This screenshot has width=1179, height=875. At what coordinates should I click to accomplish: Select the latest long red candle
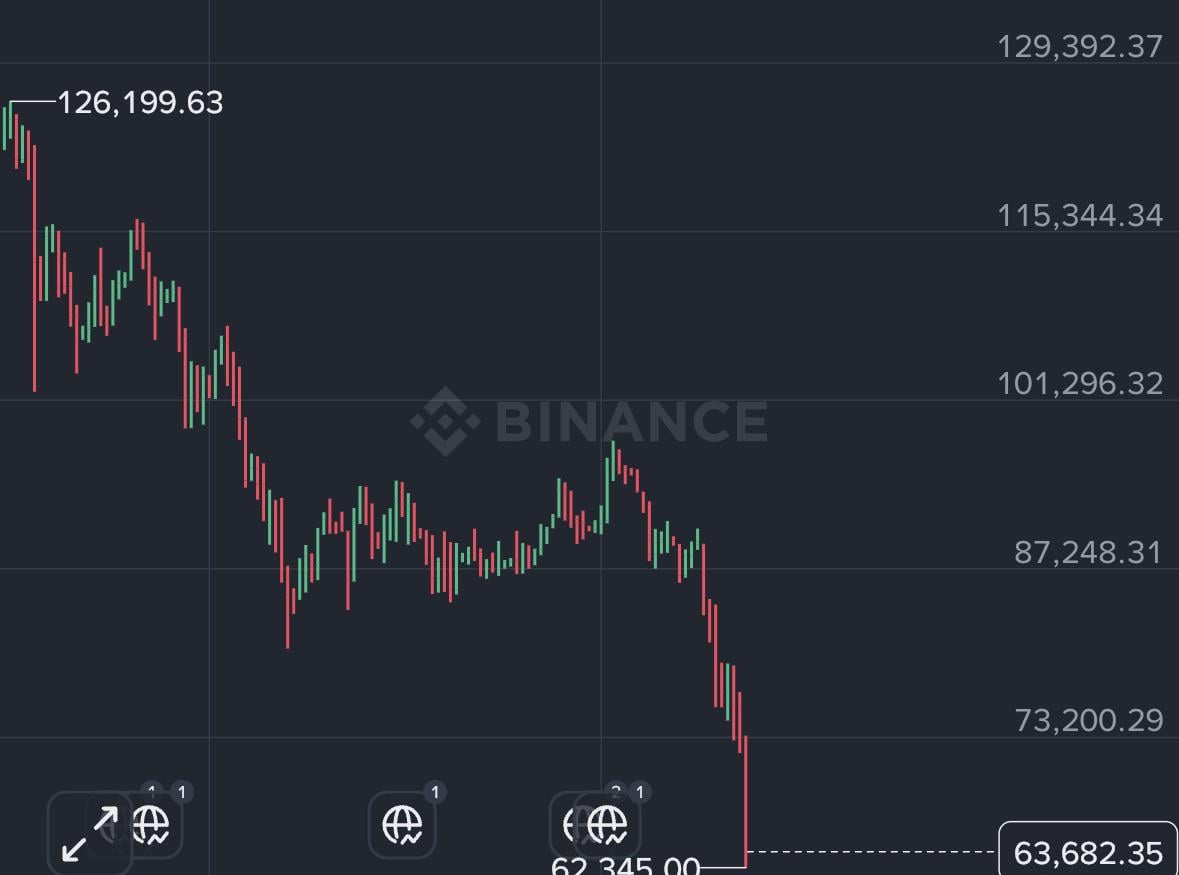click(746, 800)
